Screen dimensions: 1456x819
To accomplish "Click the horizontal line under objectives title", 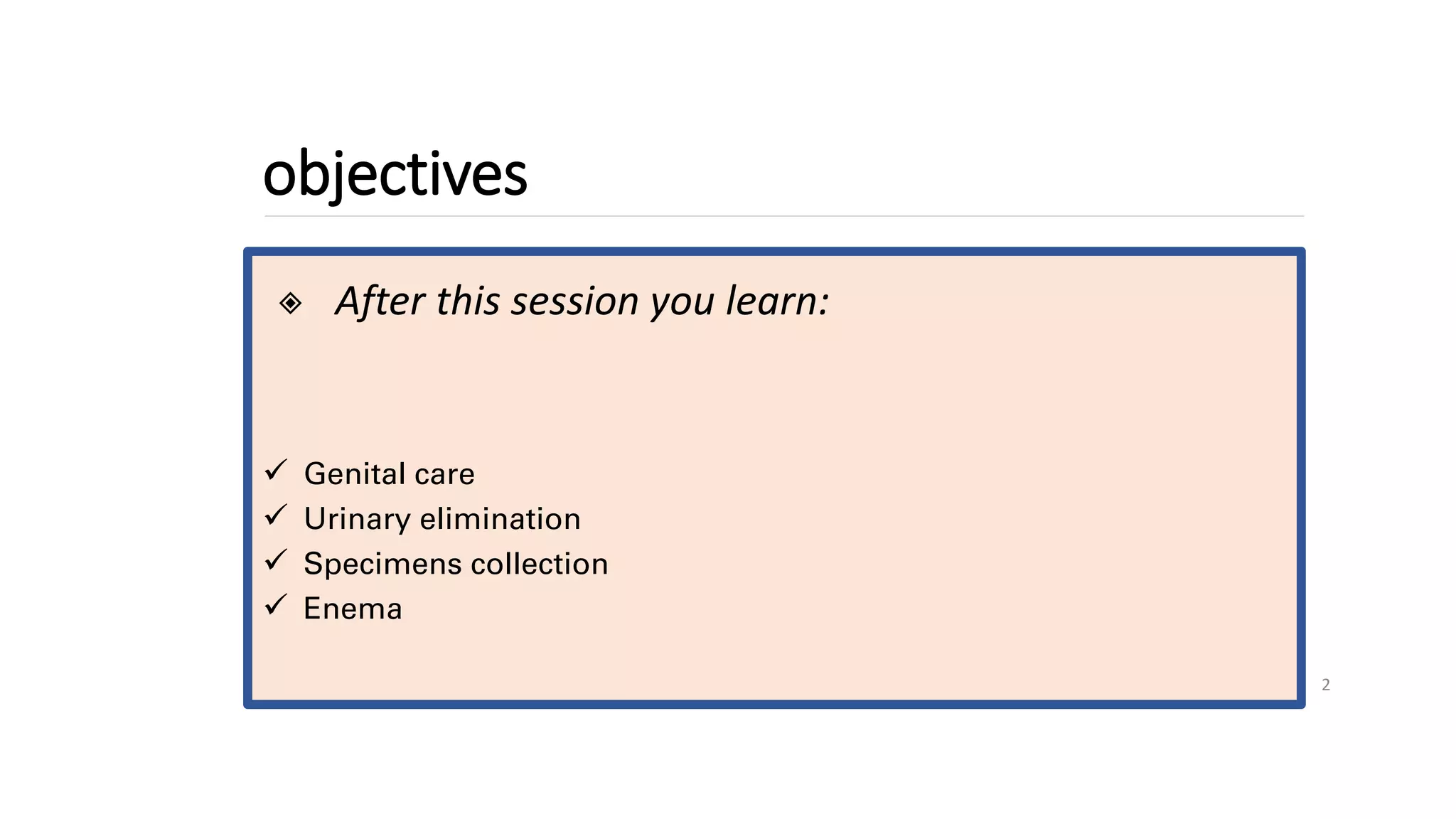I will [784, 216].
